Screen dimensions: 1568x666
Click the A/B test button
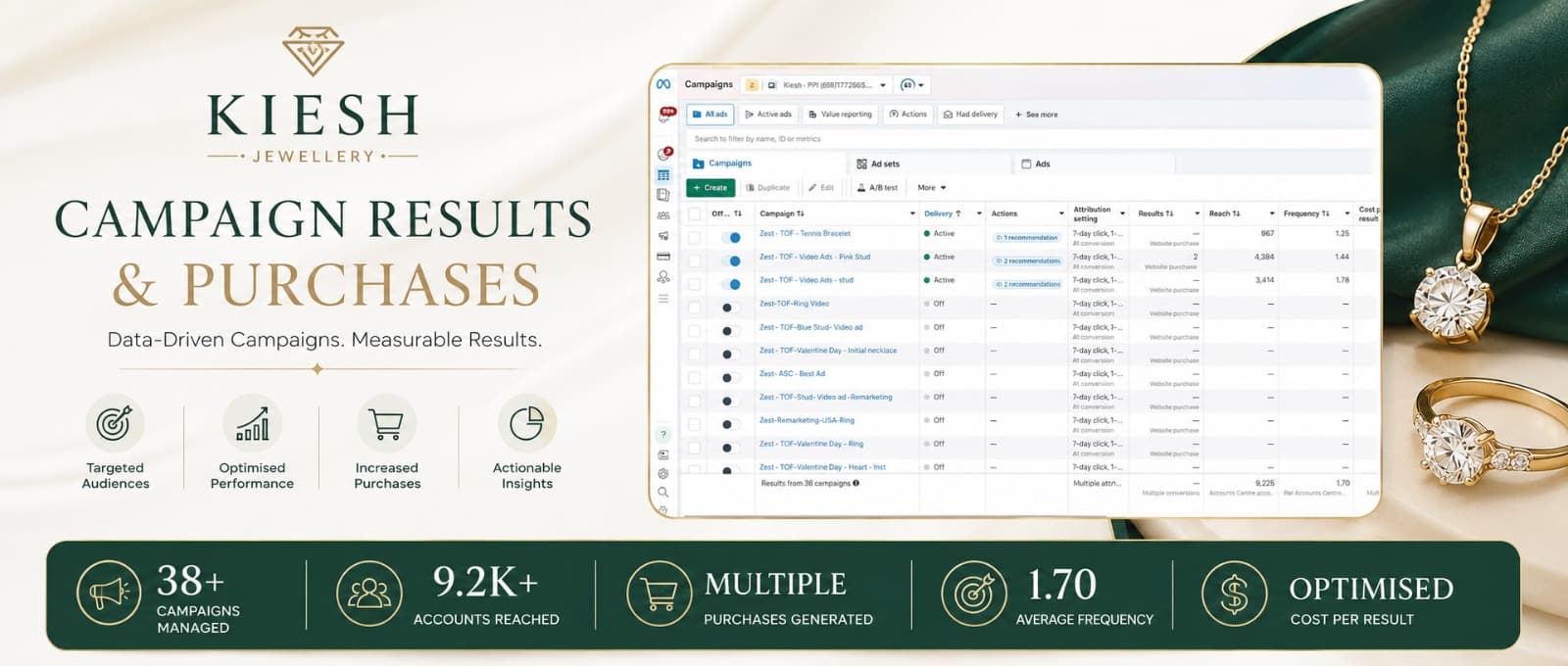[877, 187]
